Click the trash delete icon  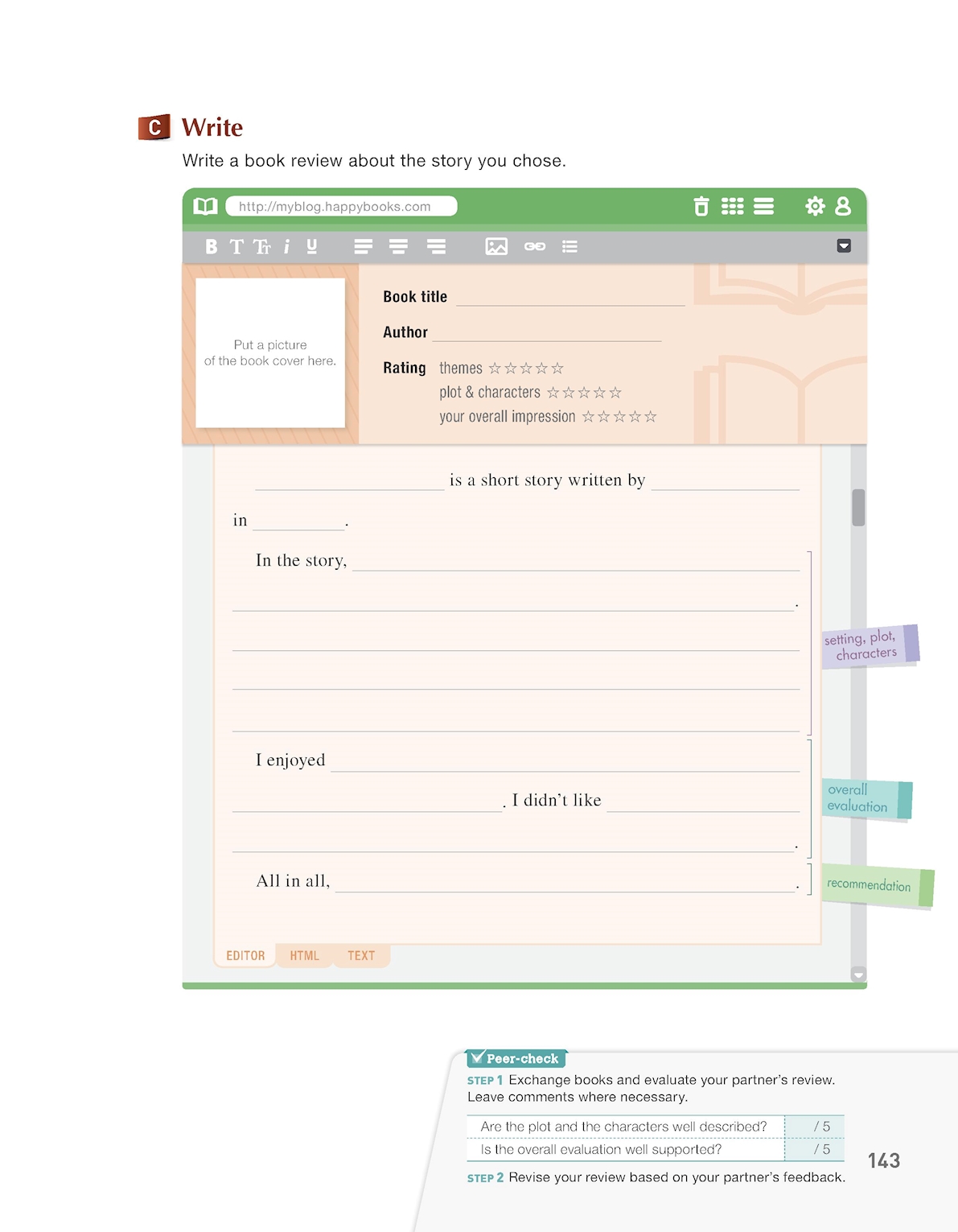coord(701,207)
